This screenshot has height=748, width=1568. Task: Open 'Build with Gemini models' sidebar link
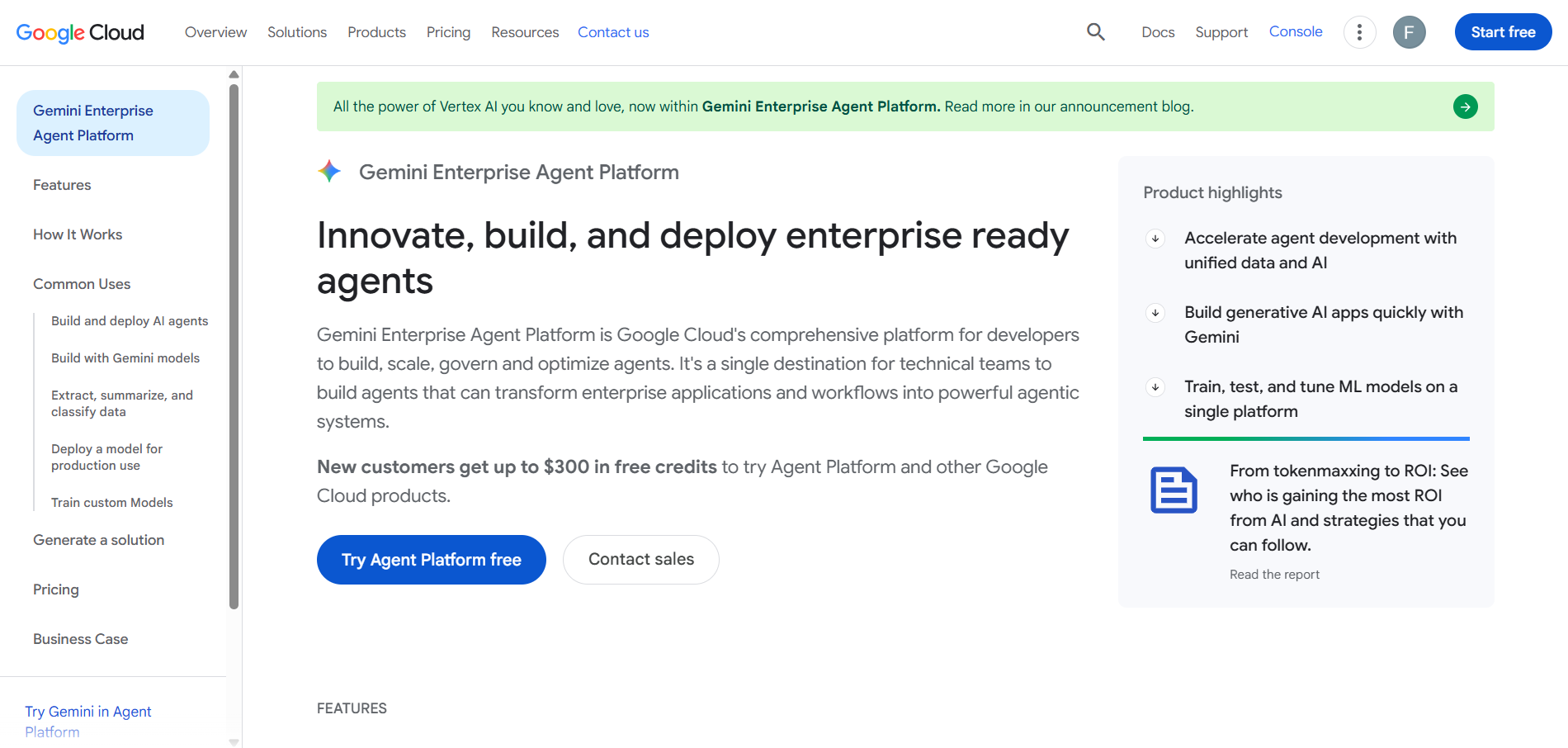[125, 358]
